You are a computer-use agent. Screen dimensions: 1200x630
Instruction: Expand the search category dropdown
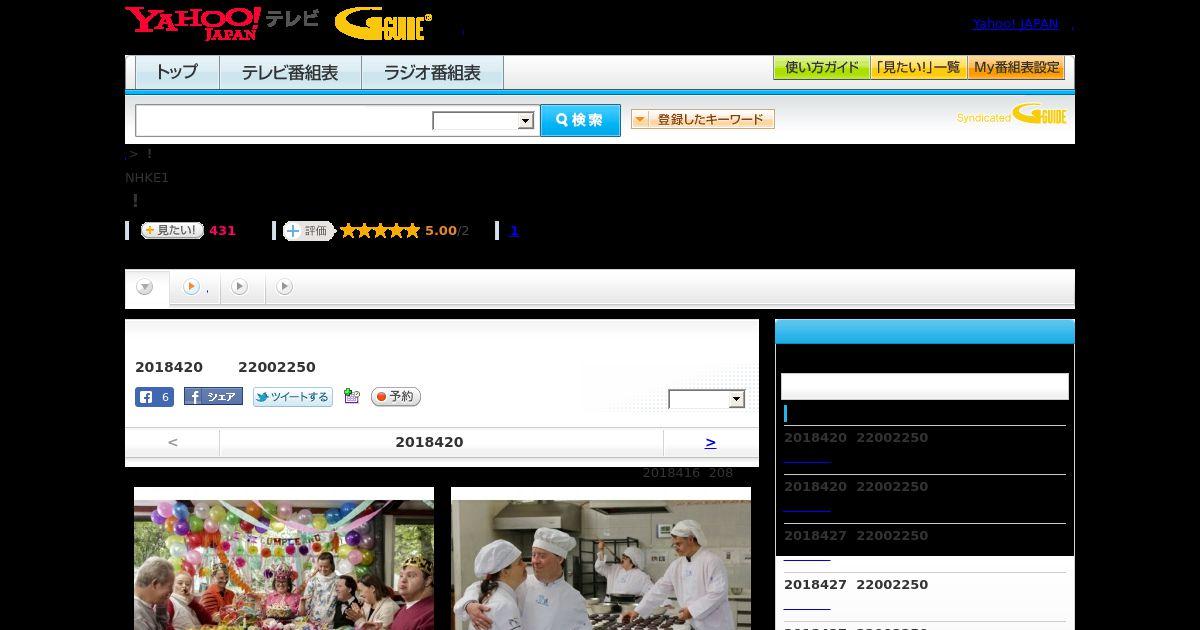[x=484, y=121]
